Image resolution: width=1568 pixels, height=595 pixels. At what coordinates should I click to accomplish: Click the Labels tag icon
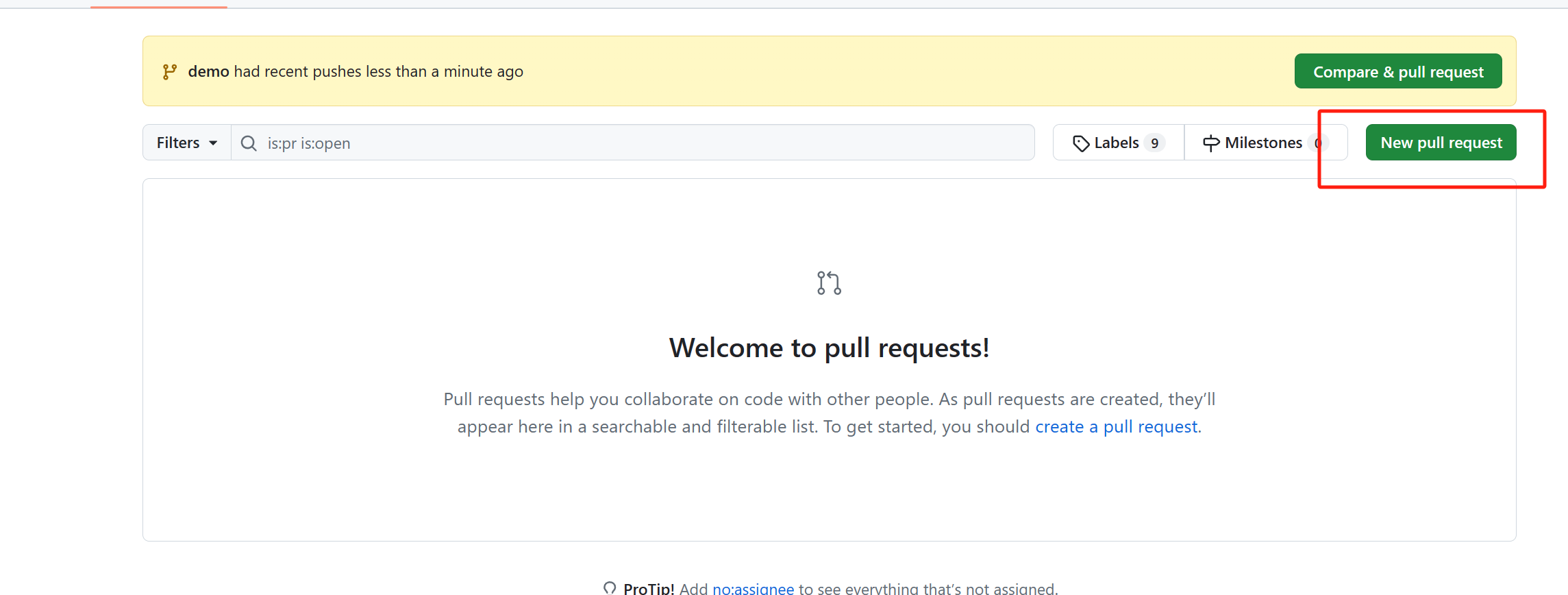(x=1080, y=143)
